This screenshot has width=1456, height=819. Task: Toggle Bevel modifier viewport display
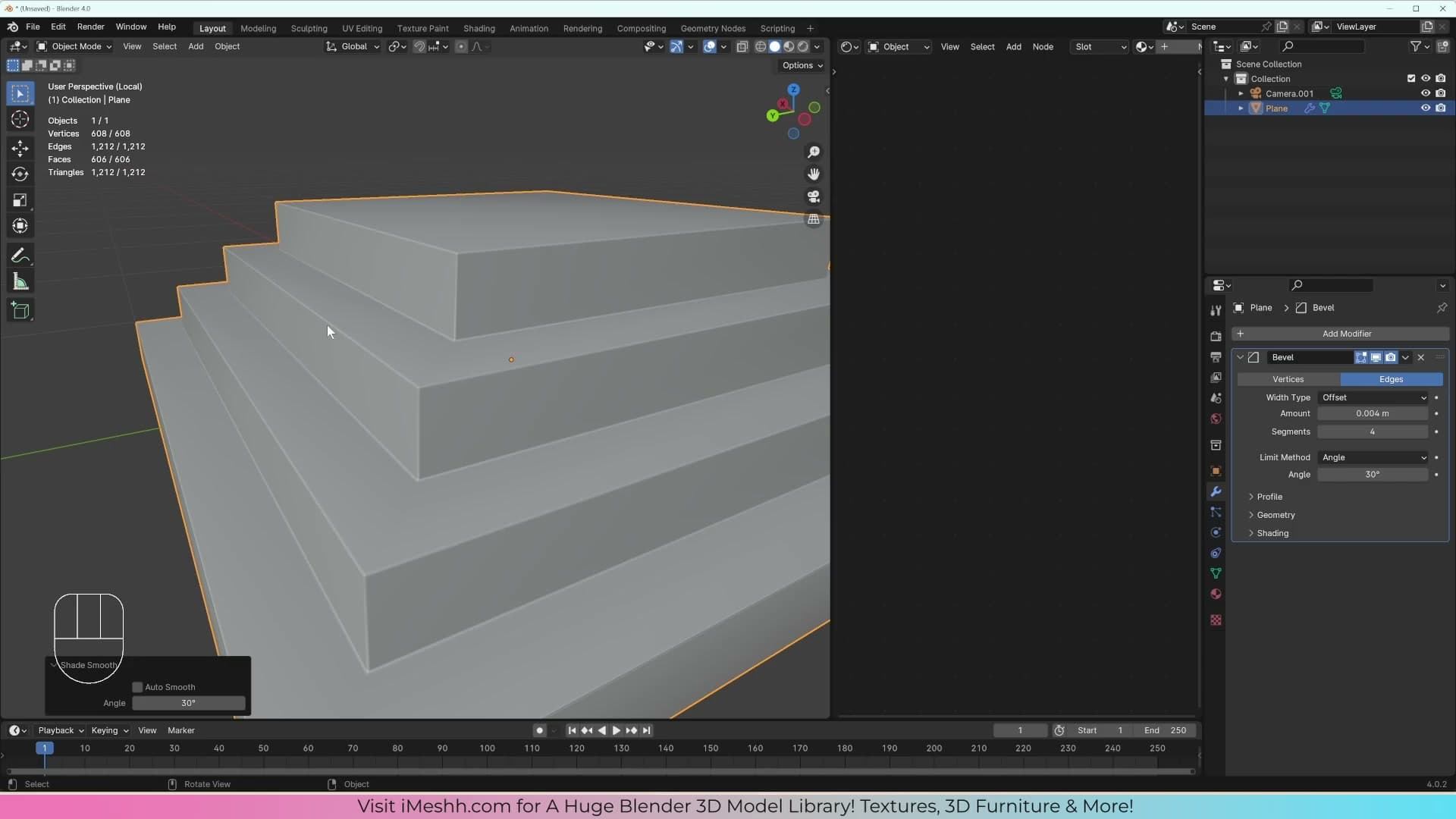point(1376,357)
